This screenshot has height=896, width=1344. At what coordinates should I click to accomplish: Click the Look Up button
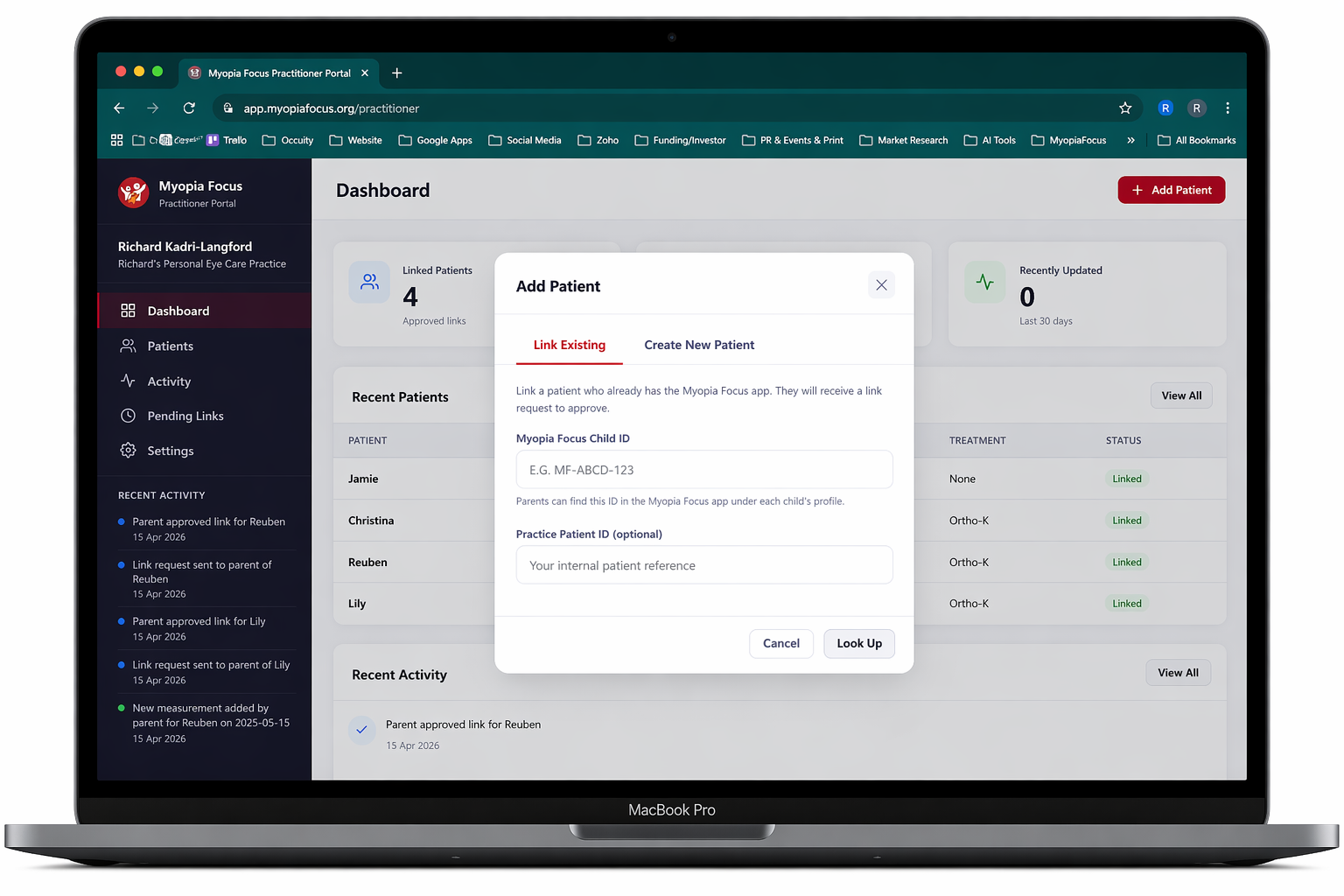859,643
